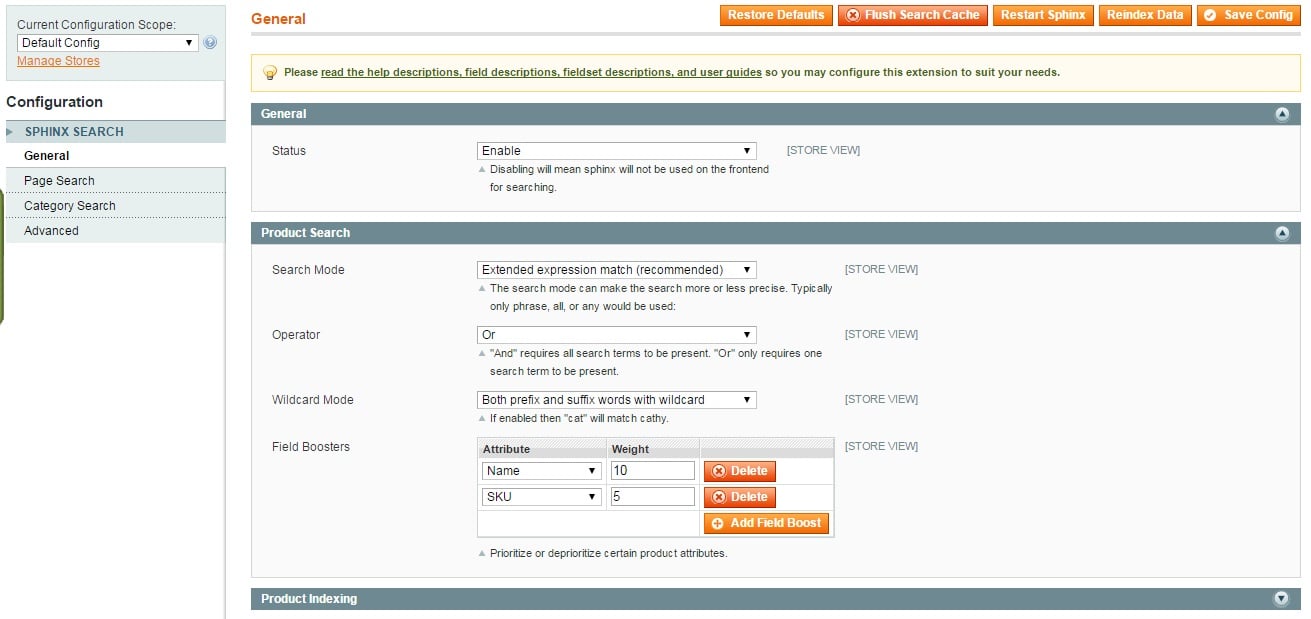
Task: Edit the Name booster weight field
Action: (652, 470)
